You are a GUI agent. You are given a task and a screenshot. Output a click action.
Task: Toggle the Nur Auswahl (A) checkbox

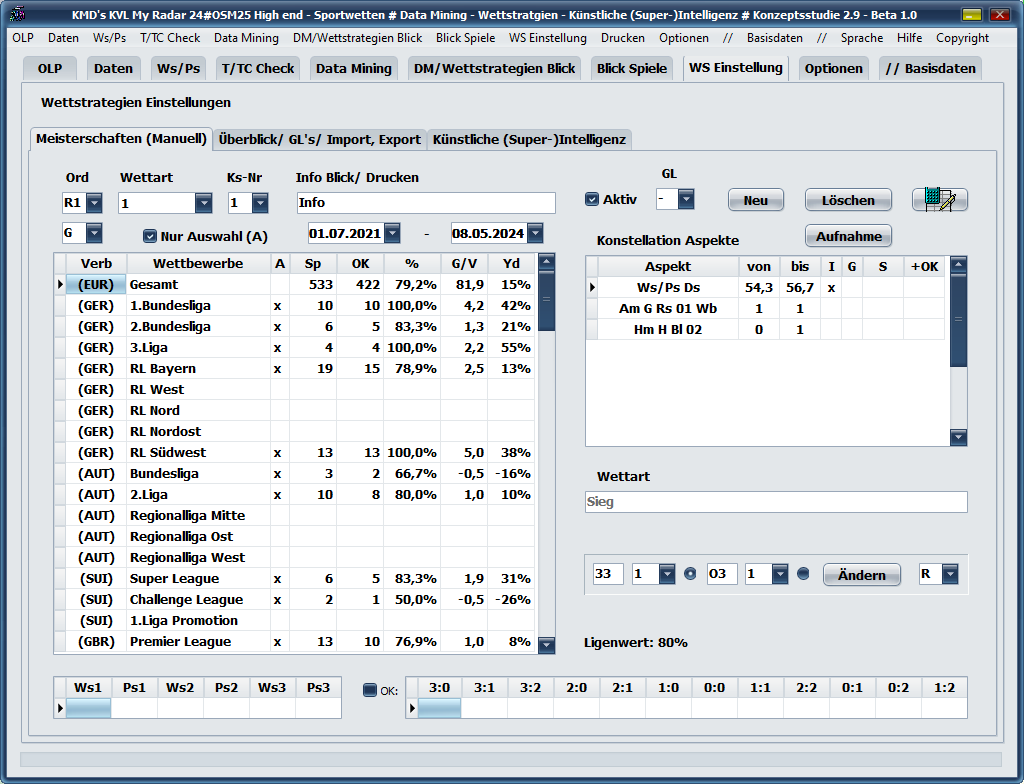pos(150,236)
